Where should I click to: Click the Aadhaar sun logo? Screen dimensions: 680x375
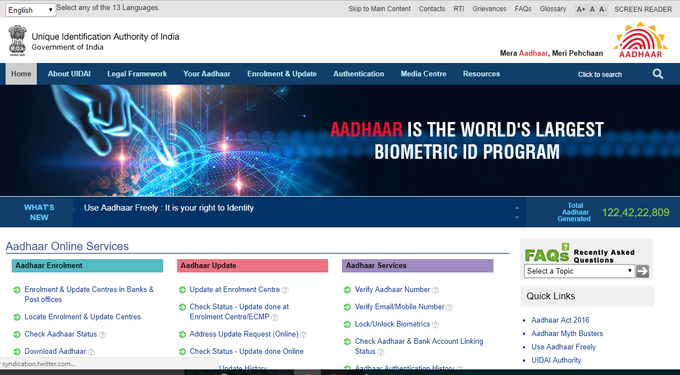click(x=640, y=40)
